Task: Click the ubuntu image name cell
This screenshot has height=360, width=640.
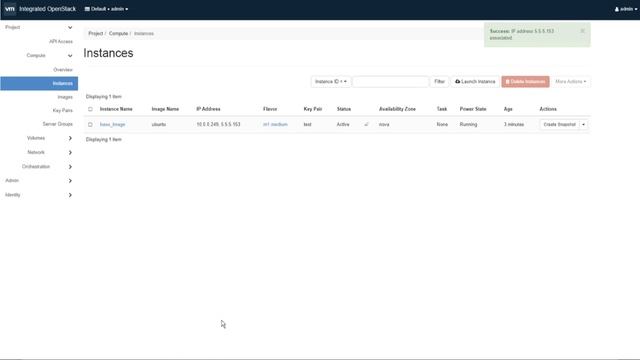Action: click(x=159, y=124)
